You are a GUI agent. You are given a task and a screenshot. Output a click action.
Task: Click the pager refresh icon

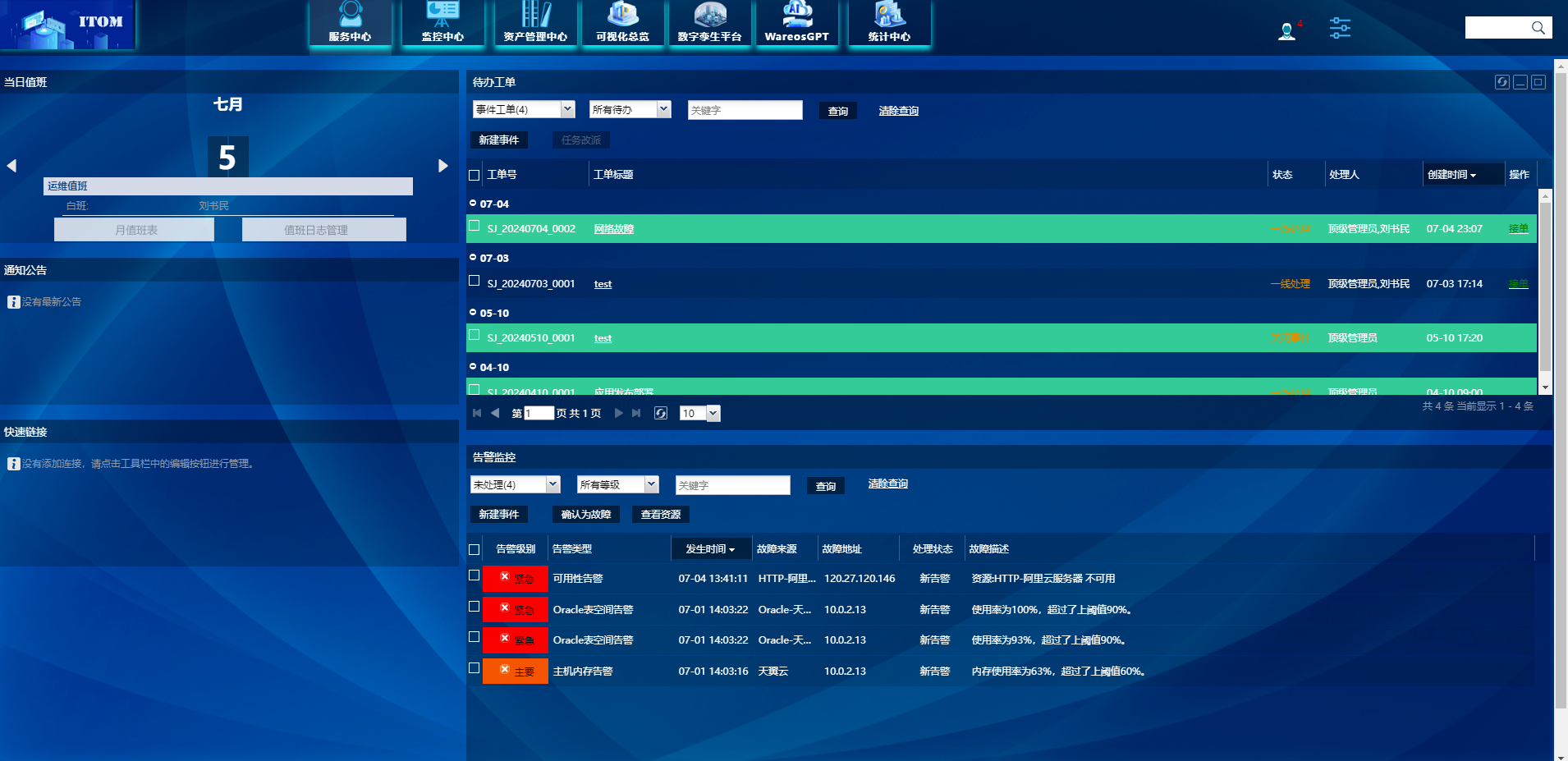661,413
